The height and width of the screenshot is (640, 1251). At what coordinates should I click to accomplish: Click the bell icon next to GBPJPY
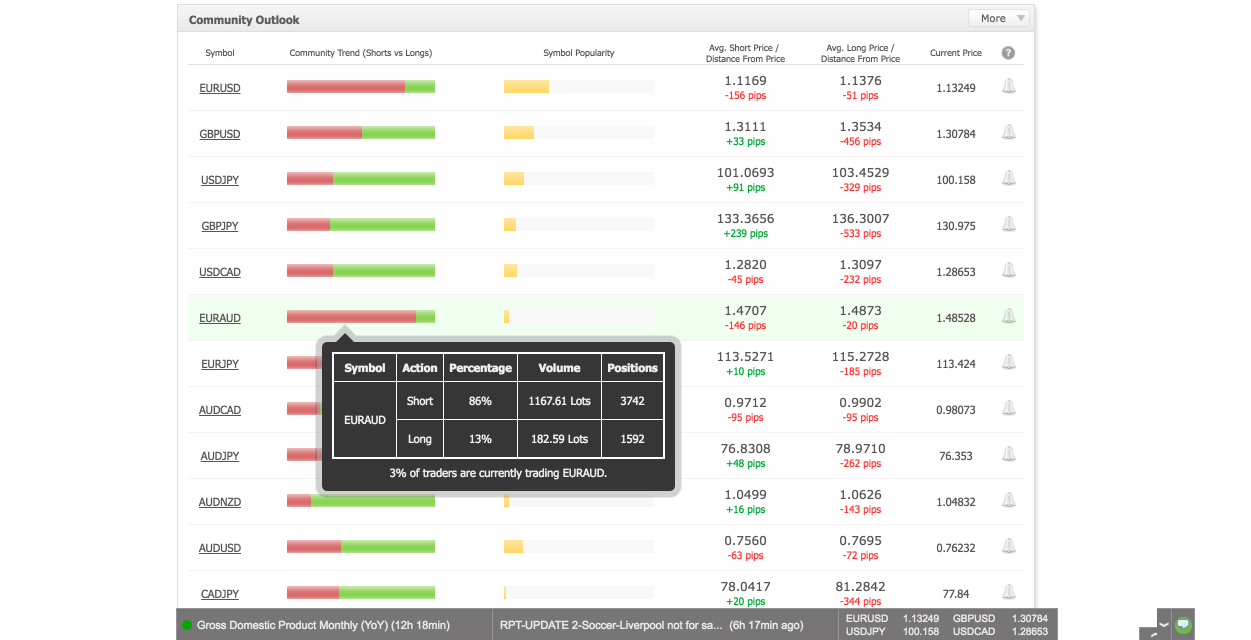(x=1008, y=225)
